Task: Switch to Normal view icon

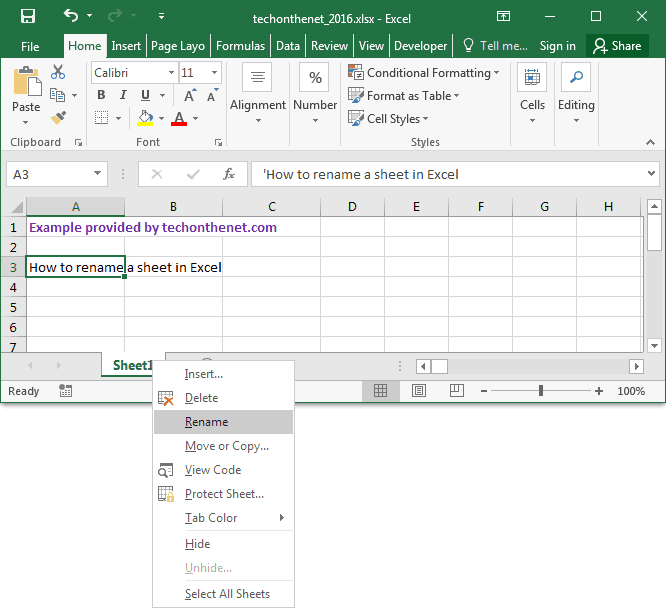Action: pyautogui.click(x=380, y=391)
